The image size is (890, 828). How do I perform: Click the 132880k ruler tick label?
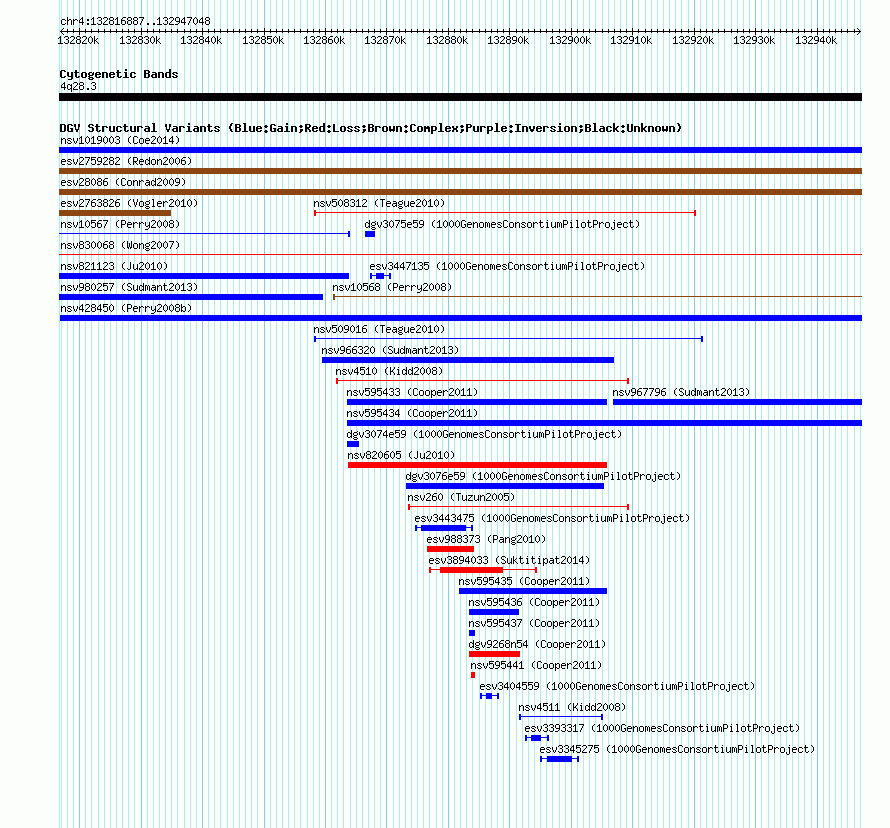point(447,40)
